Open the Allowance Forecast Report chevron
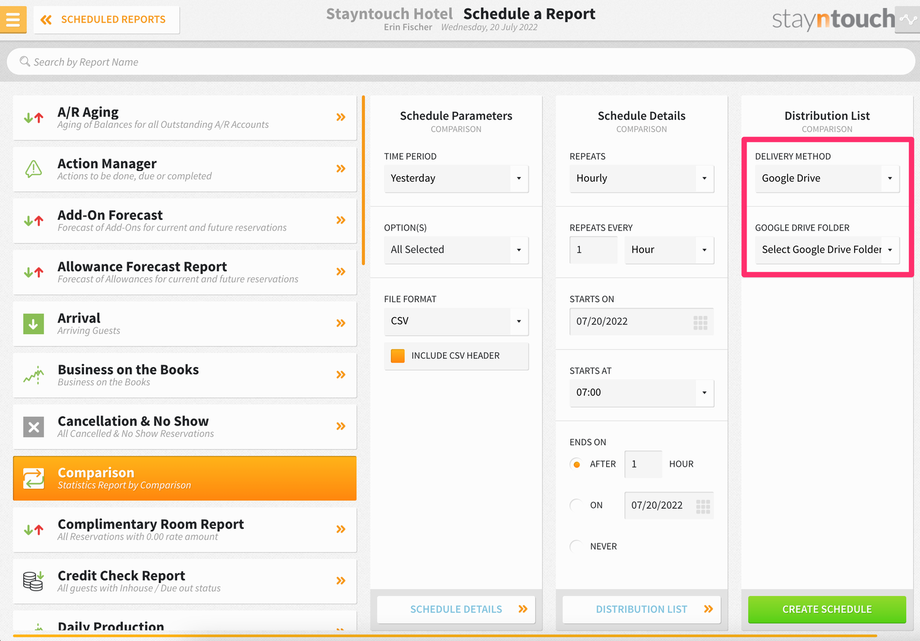The height and width of the screenshot is (641, 920). point(341,272)
